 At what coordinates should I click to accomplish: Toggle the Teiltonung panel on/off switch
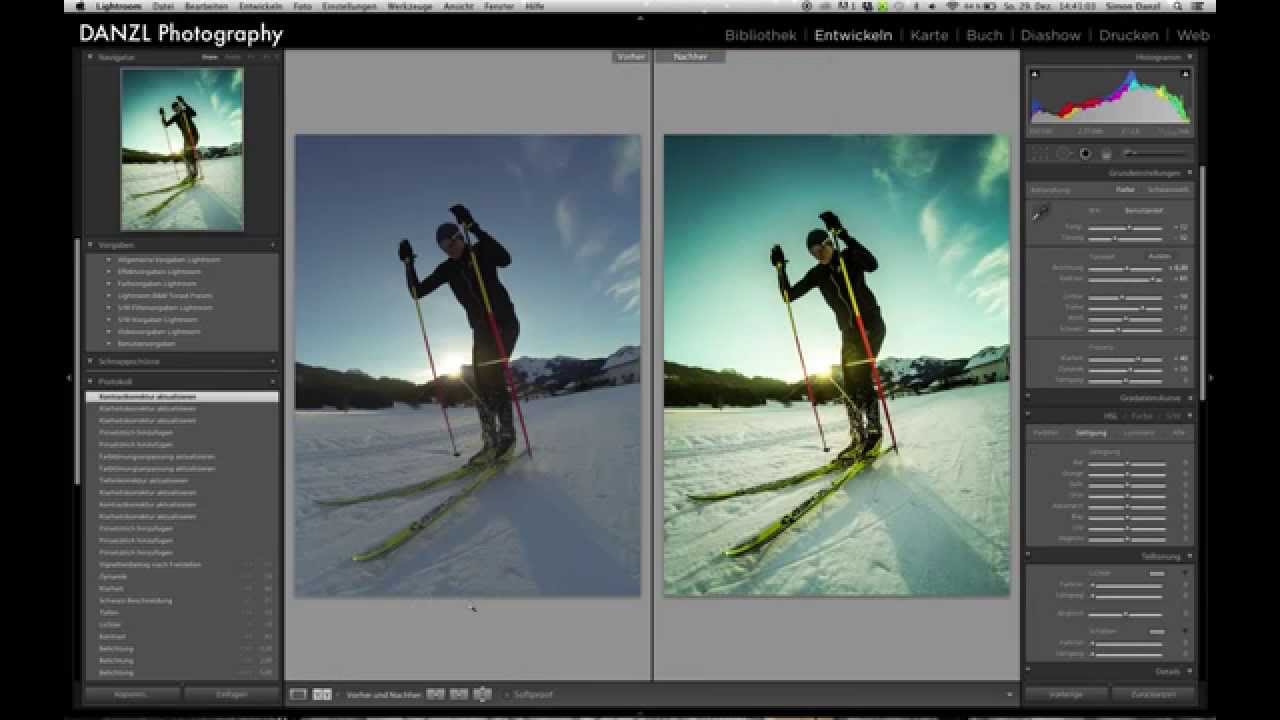click(x=1028, y=556)
